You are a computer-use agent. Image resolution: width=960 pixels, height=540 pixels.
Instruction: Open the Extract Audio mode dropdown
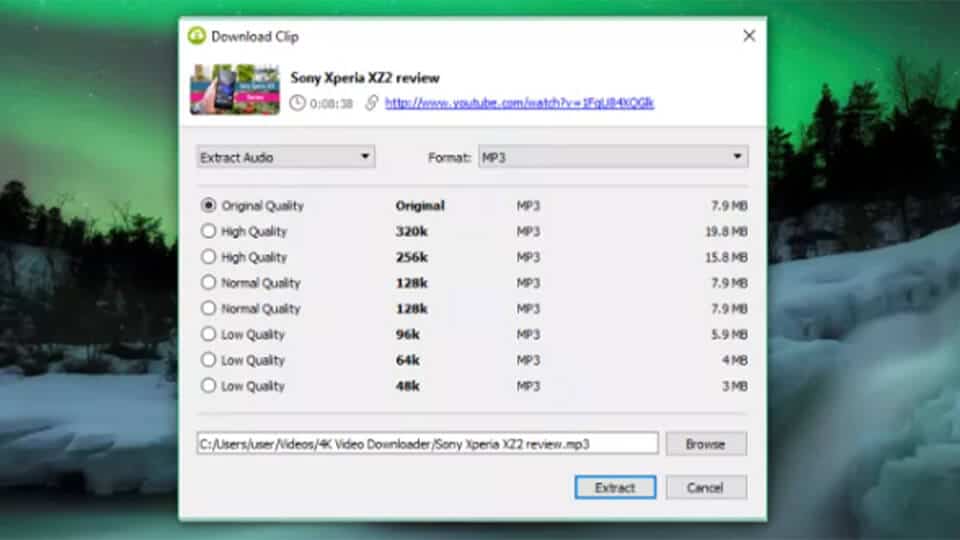tap(285, 157)
